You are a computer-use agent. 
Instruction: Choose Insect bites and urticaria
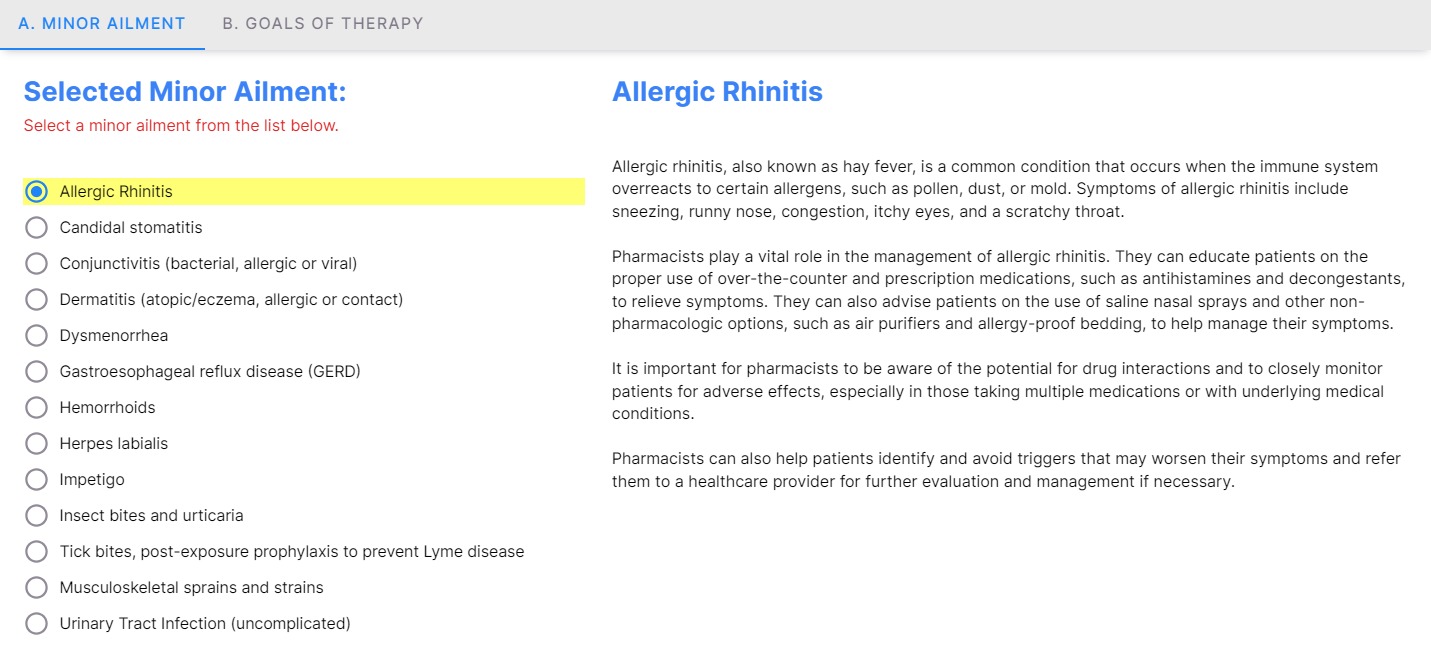point(37,515)
